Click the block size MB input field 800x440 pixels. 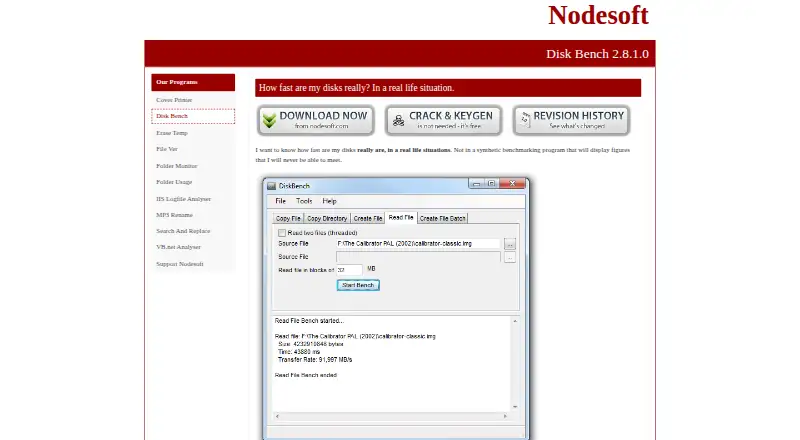coord(349,270)
